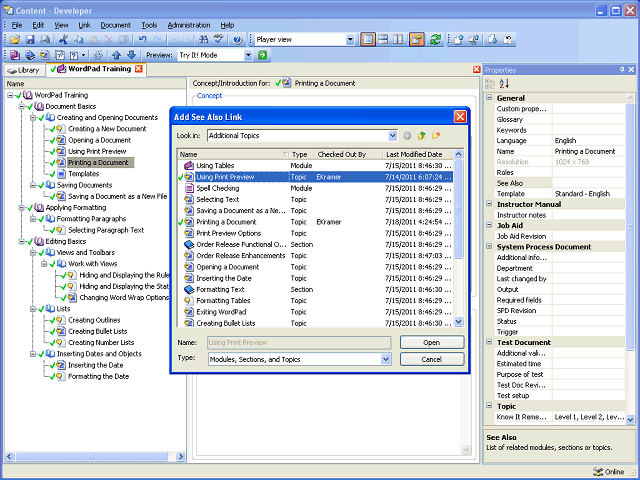Click the Link New Module purple book icon
640x480 pixels.
[15, 55]
